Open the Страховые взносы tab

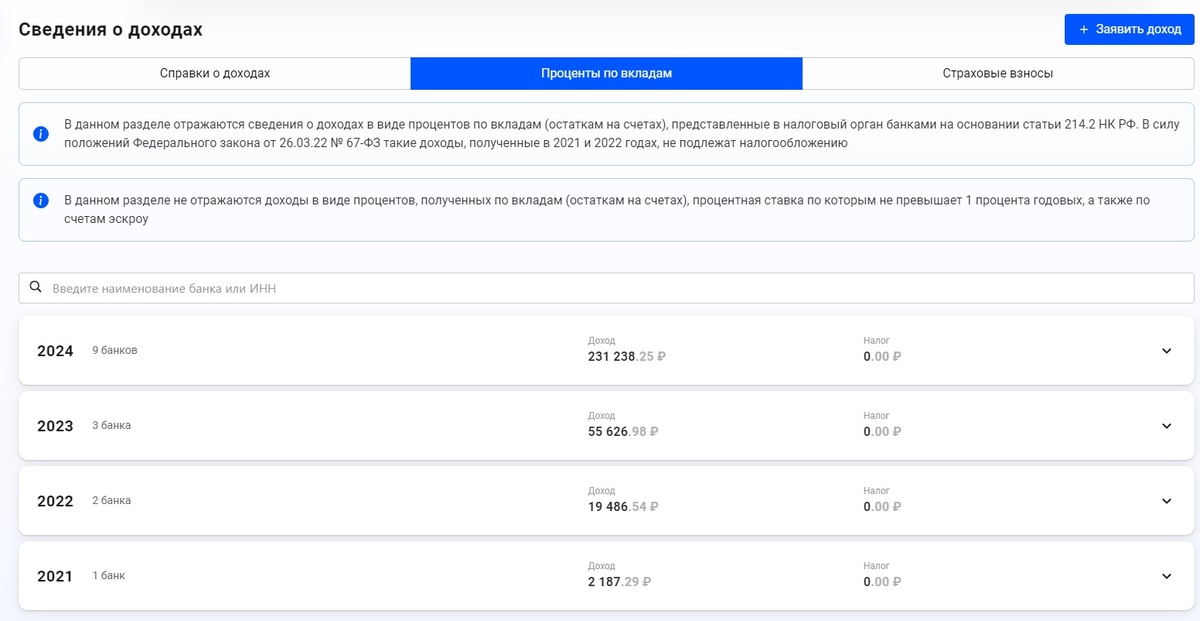1000,73
